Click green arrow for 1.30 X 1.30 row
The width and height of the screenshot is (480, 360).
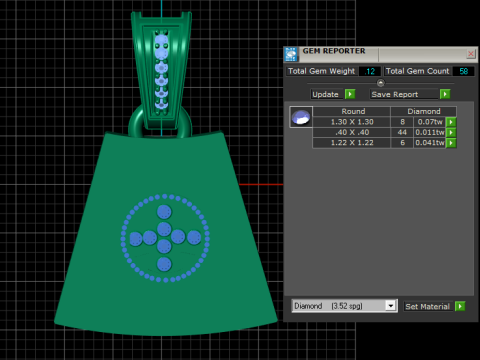coord(451,122)
